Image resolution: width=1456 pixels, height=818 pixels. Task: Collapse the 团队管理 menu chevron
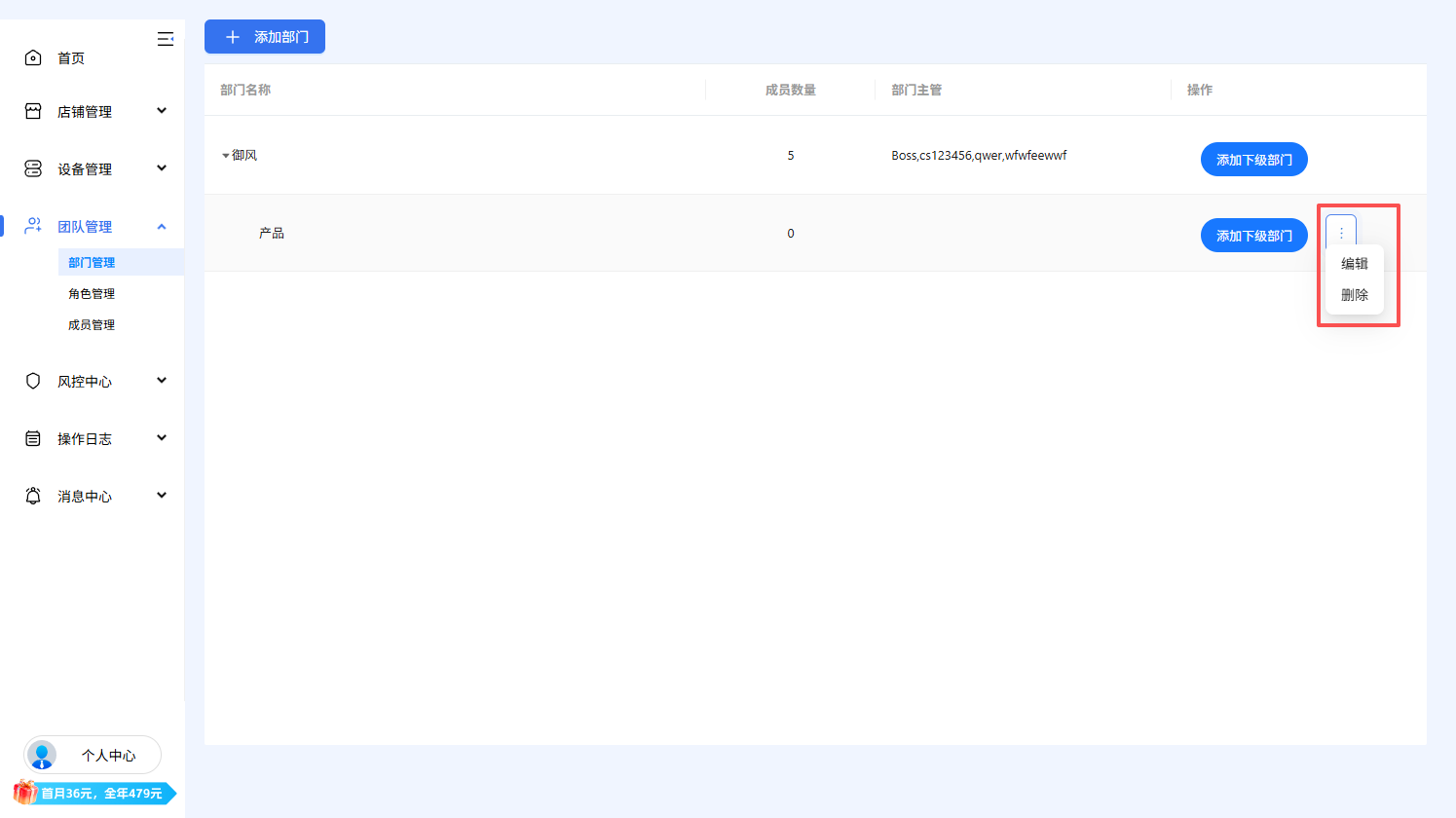coord(162,225)
